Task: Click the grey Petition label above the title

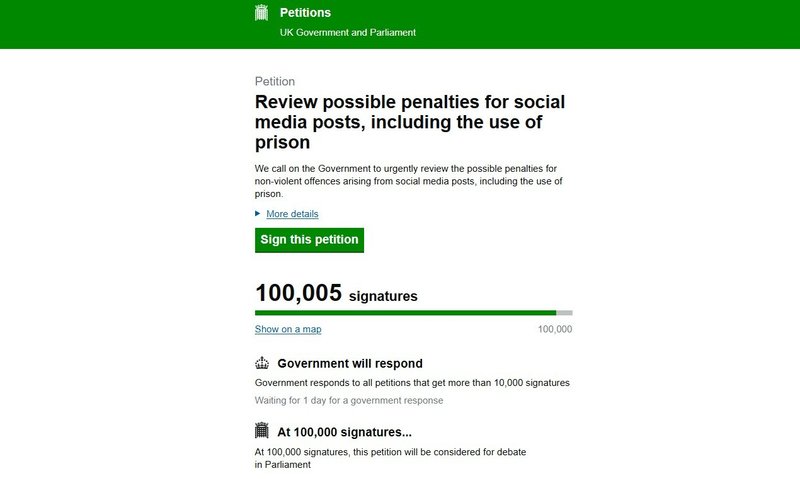Action: [x=275, y=81]
